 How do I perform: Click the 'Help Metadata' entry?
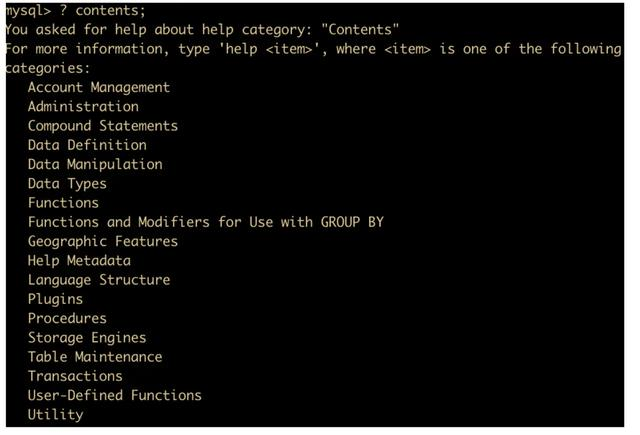point(79,261)
